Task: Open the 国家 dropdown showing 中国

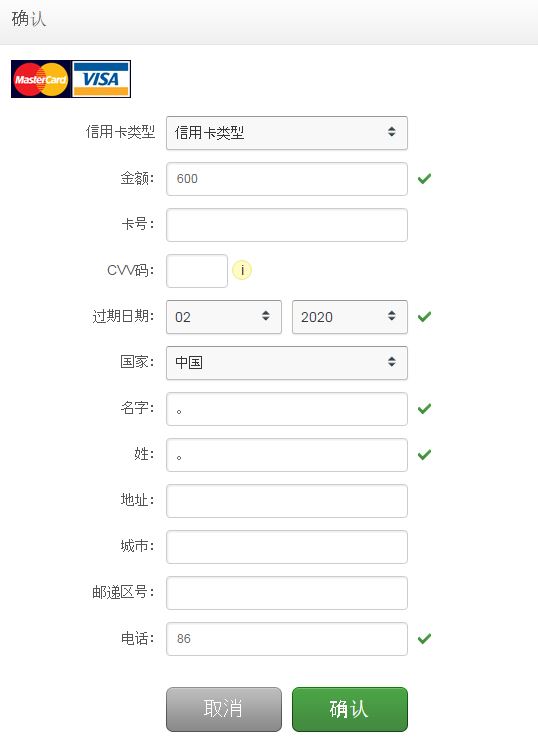Action: (287, 363)
